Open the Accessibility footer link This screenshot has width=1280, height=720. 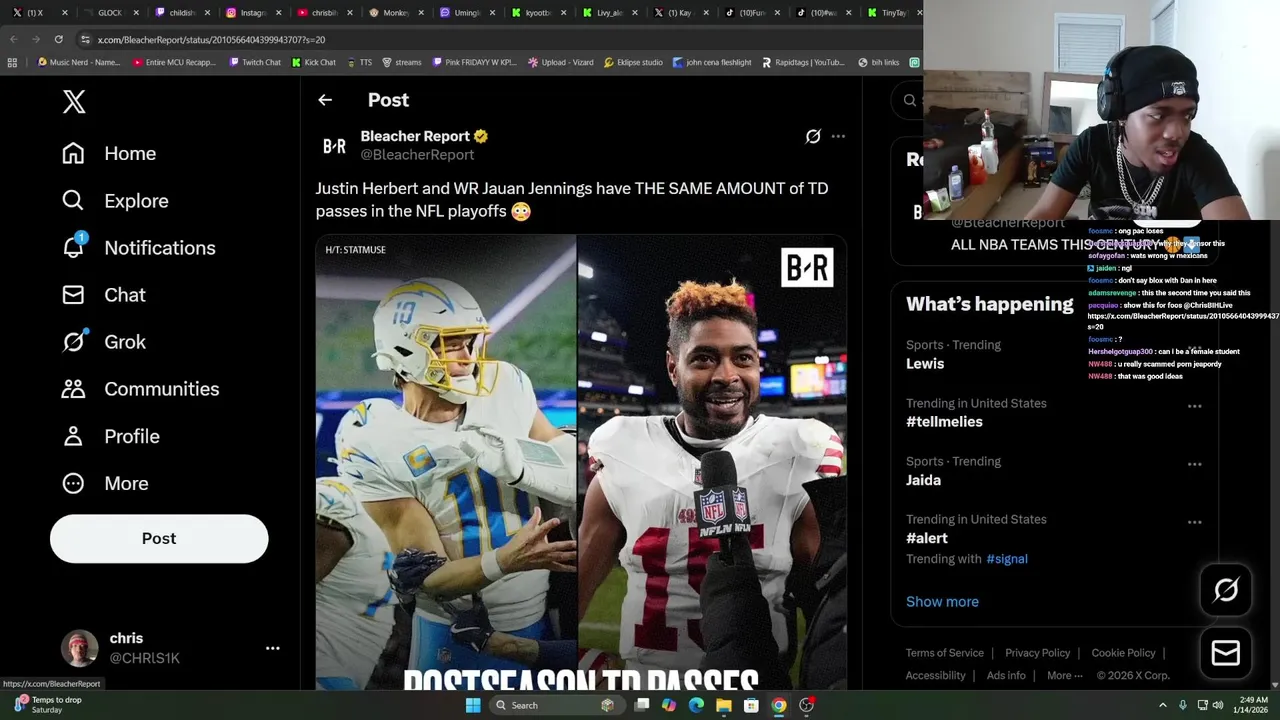click(x=935, y=675)
